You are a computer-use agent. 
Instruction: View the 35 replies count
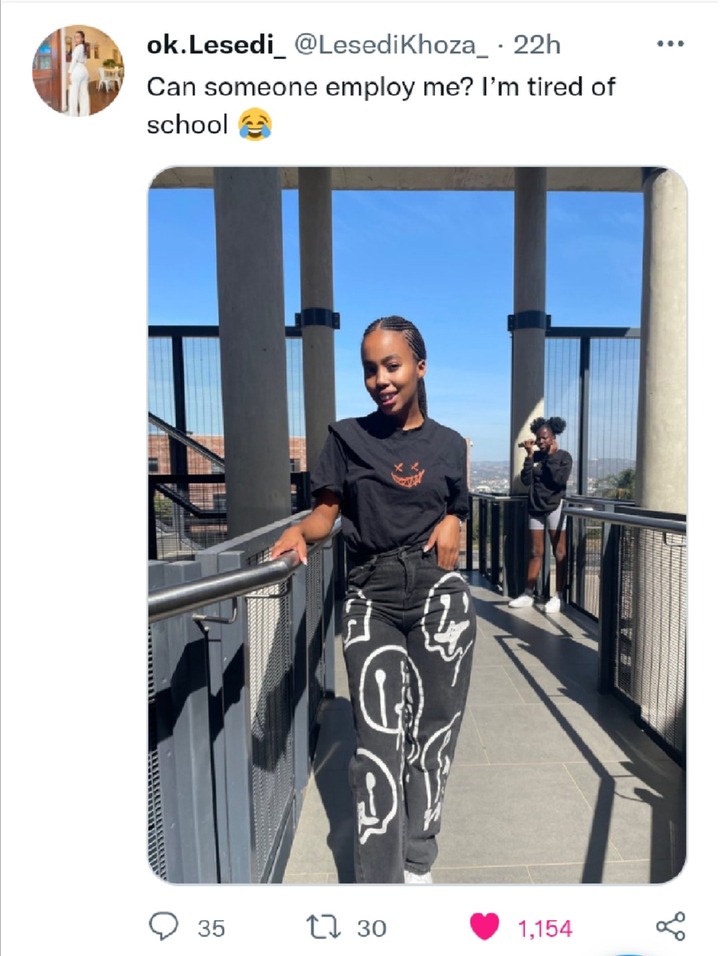point(211,929)
